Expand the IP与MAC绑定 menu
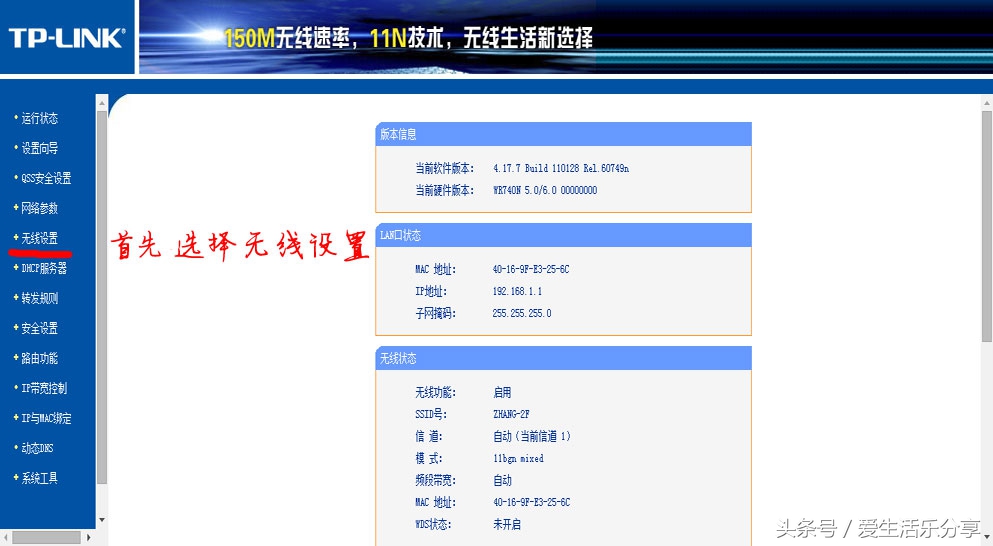993x546 pixels. click(46, 419)
